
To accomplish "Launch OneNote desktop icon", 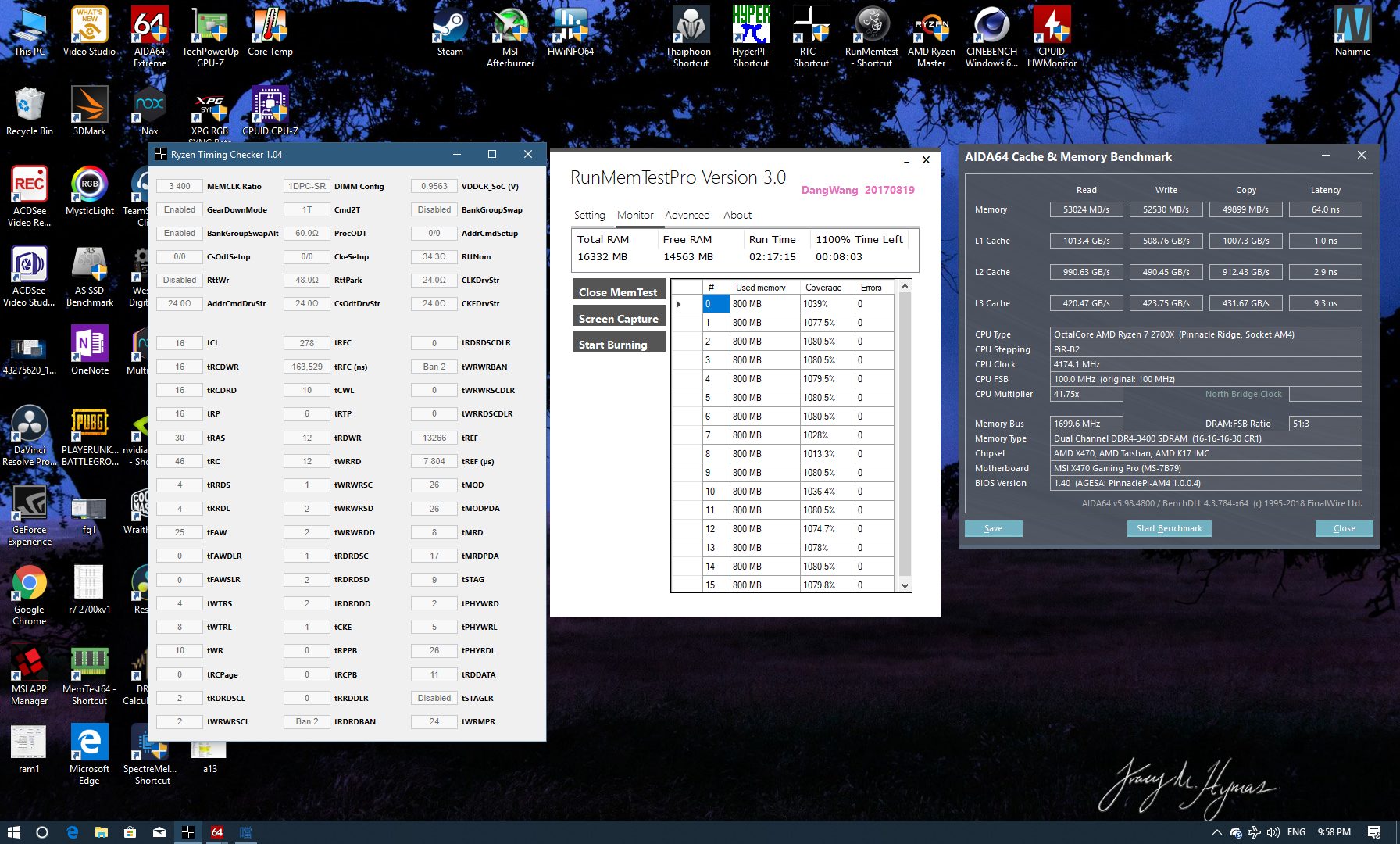I will pyautogui.click(x=89, y=350).
